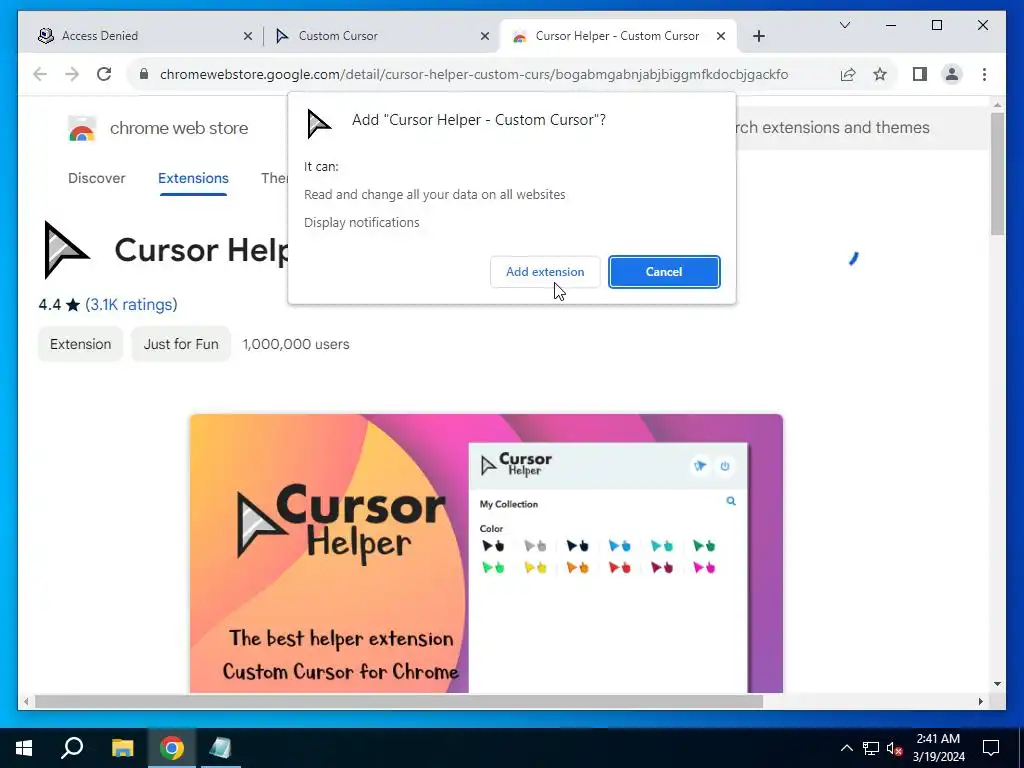Click the scroll right arrow
The width and height of the screenshot is (1024, 768).
(x=980, y=701)
